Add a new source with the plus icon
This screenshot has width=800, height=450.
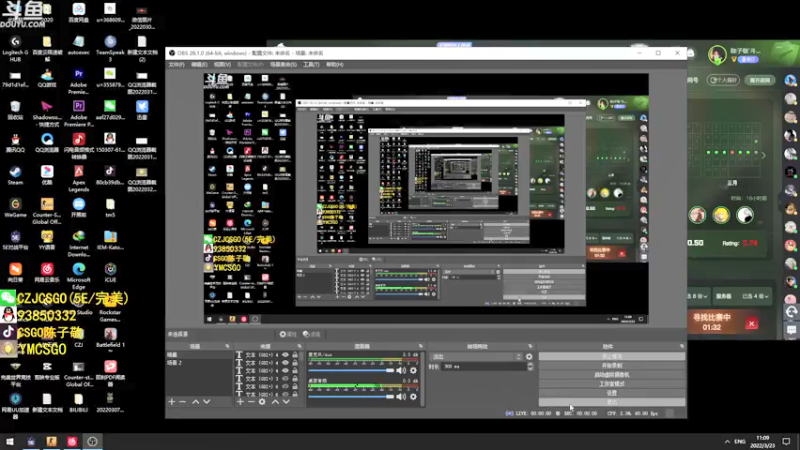[x=240, y=402]
